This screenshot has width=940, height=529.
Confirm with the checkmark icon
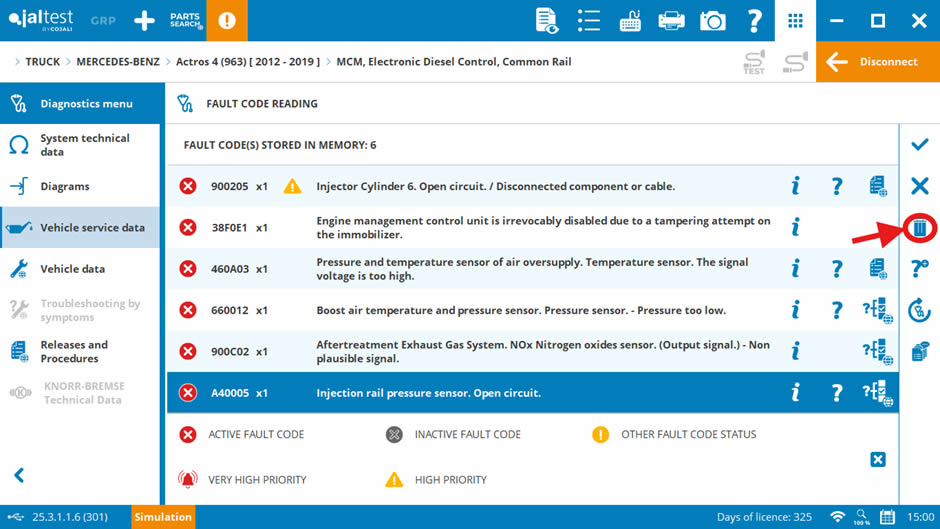tap(920, 145)
